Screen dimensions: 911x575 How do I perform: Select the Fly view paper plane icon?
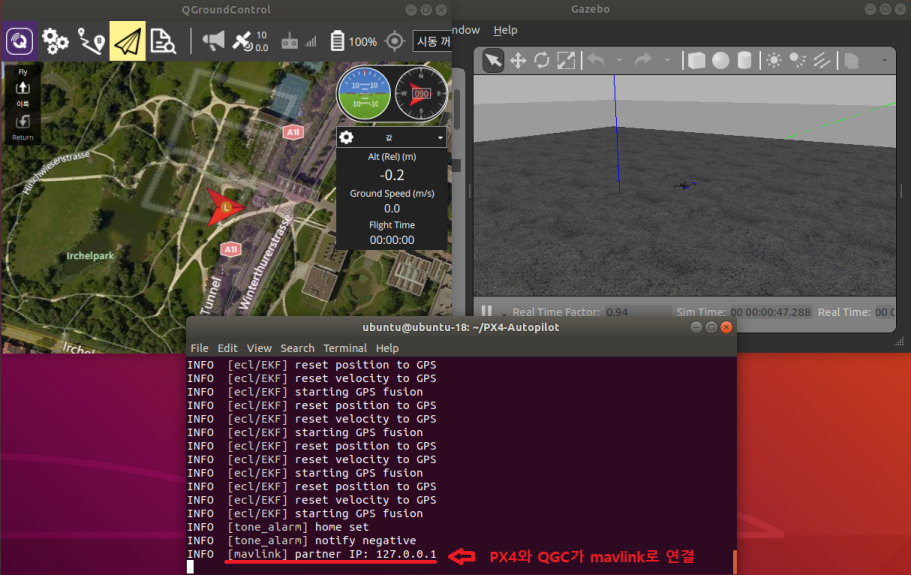coord(127,41)
